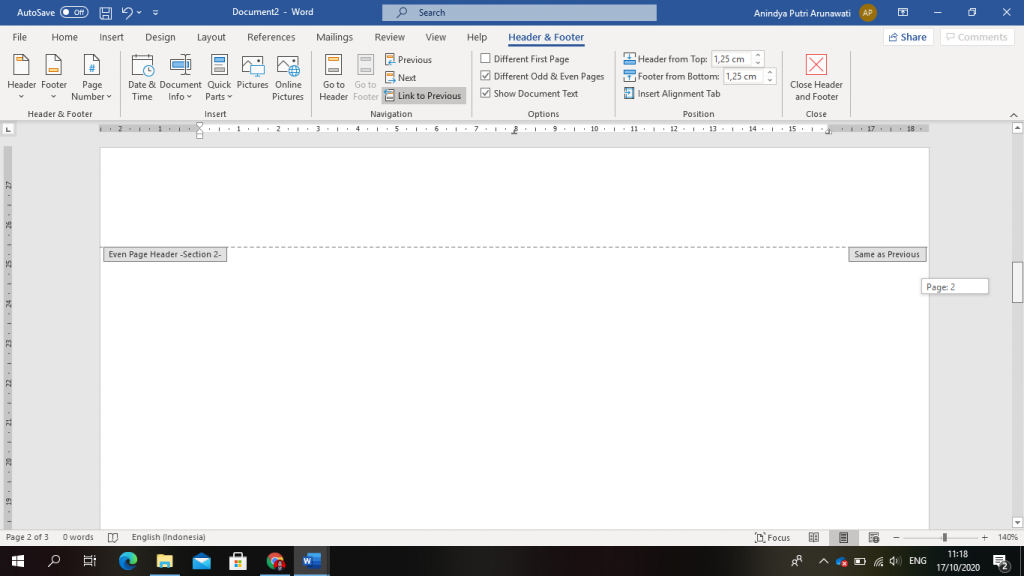Click the account avatar AP
1024x576 pixels.
(868, 12)
